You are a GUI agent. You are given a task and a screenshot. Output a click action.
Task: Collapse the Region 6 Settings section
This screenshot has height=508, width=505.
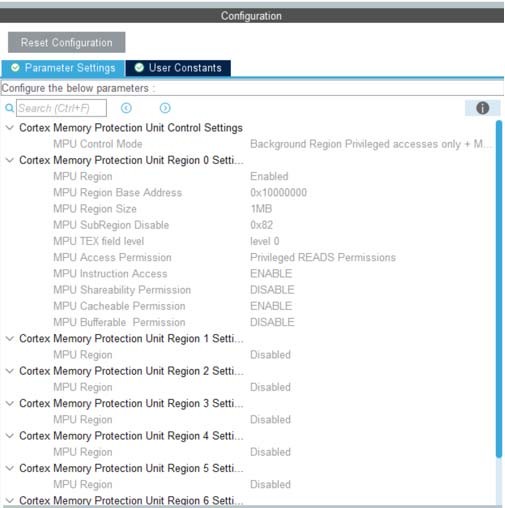[x=10, y=500]
